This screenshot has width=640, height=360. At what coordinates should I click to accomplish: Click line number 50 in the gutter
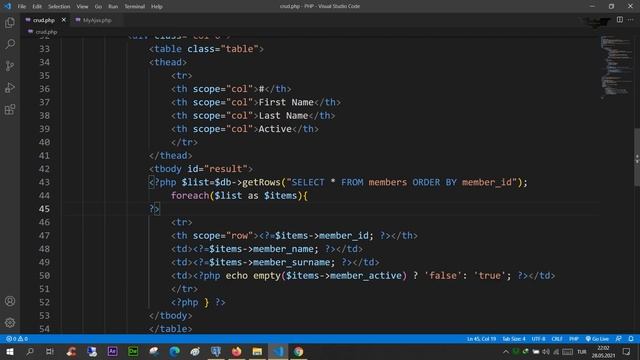point(44,276)
